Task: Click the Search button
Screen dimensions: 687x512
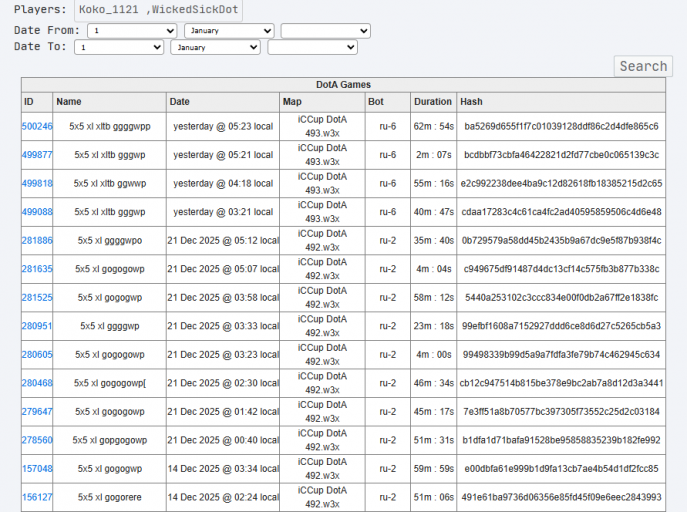Action: coord(643,66)
